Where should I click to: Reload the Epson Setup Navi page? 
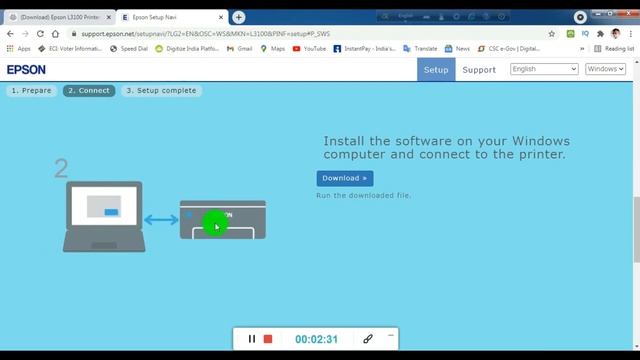click(40, 34)
